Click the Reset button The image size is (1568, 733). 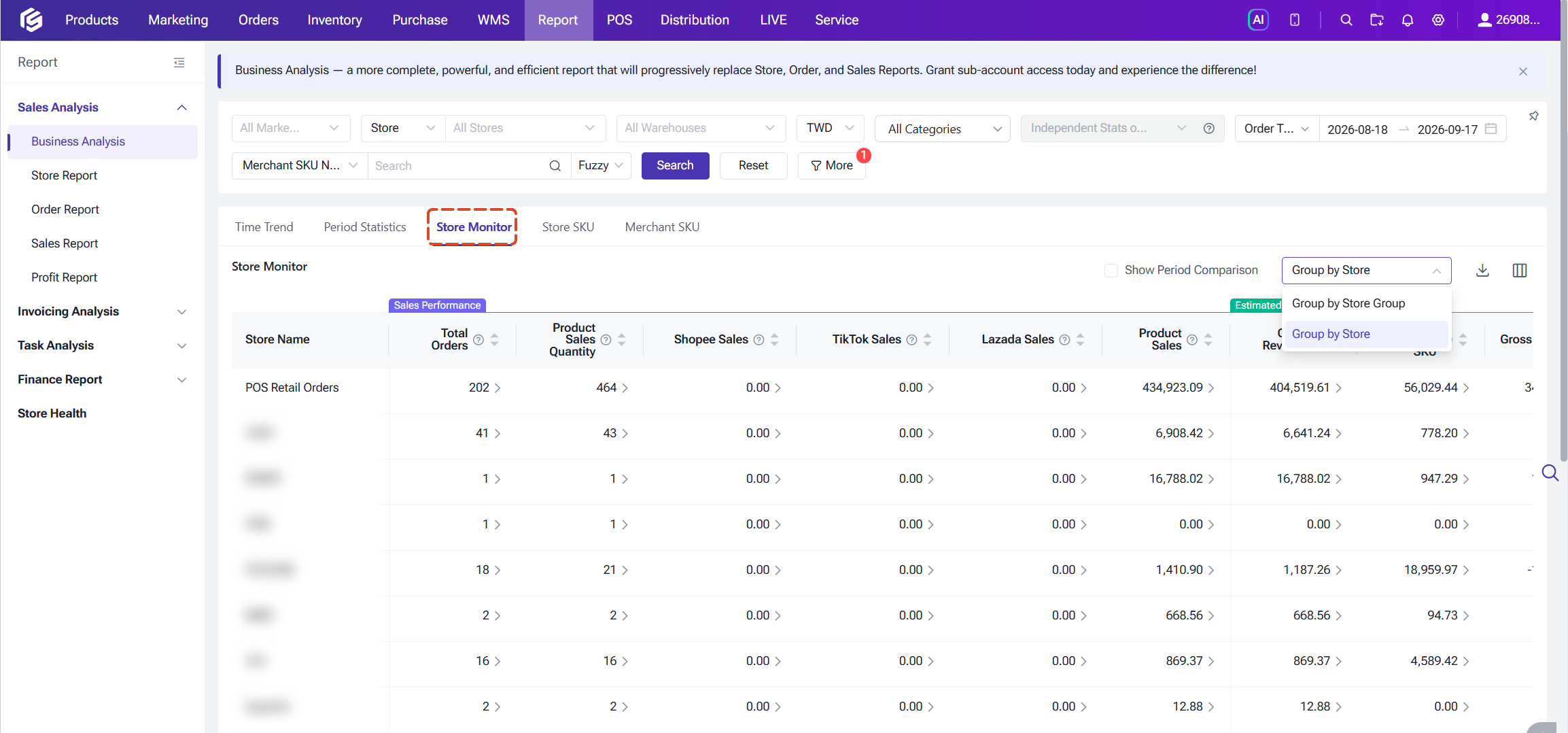click(x=754, y=166)
